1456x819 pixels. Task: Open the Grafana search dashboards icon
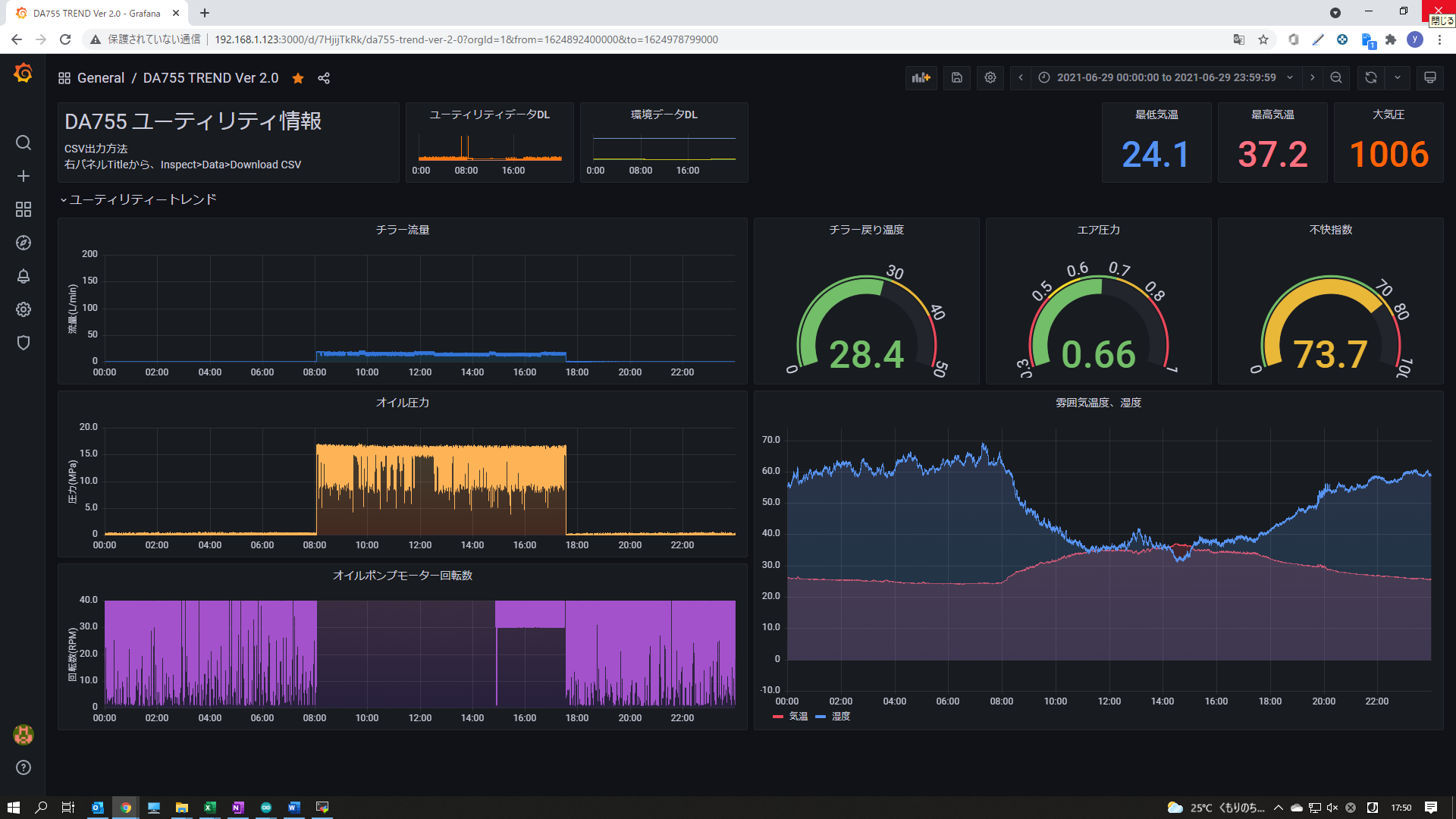[x=23, y=143]
